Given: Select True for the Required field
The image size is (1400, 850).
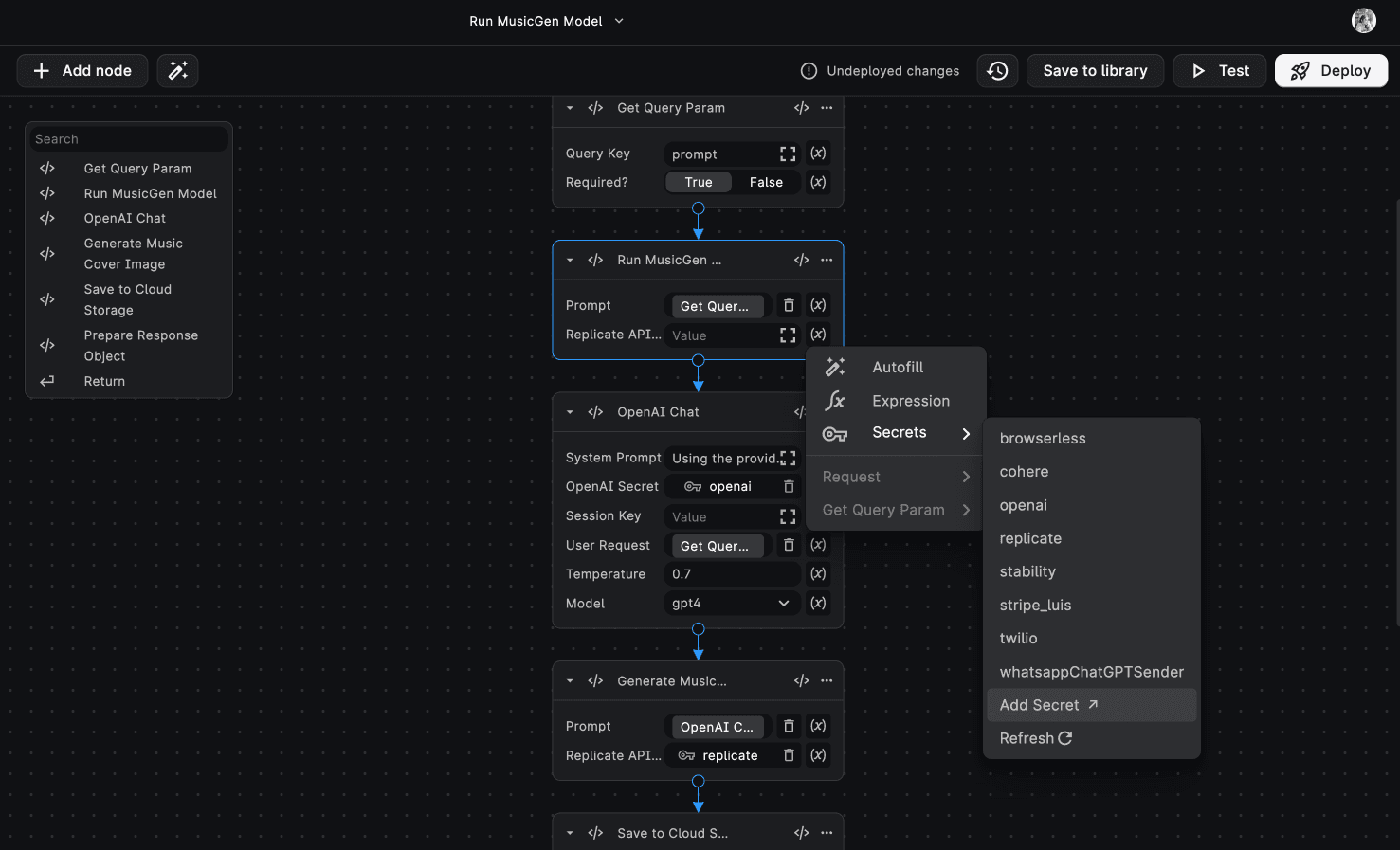Looking at the screenshot, I should pos(699,182).
